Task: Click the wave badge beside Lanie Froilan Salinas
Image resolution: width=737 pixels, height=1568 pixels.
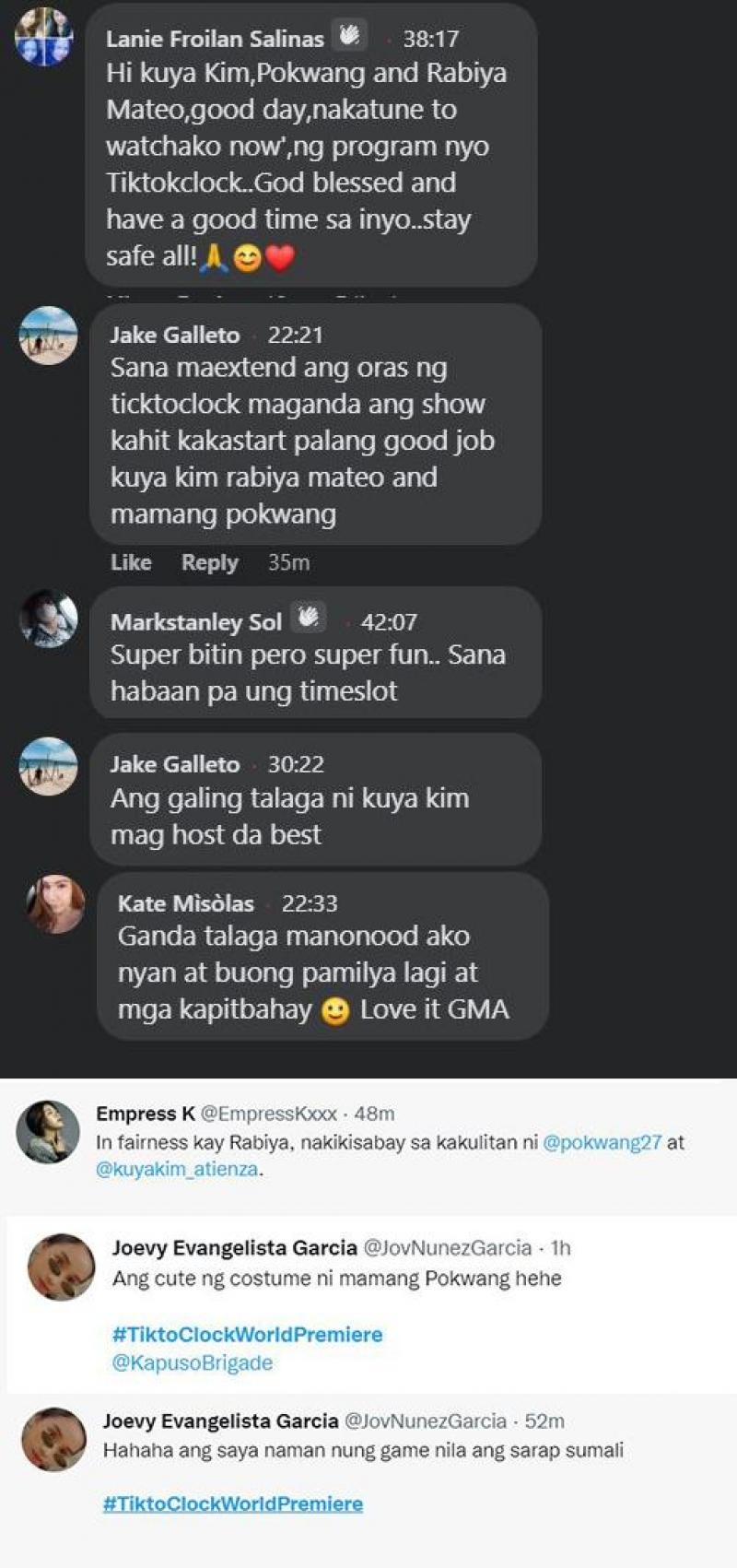Action: [349, 36]
